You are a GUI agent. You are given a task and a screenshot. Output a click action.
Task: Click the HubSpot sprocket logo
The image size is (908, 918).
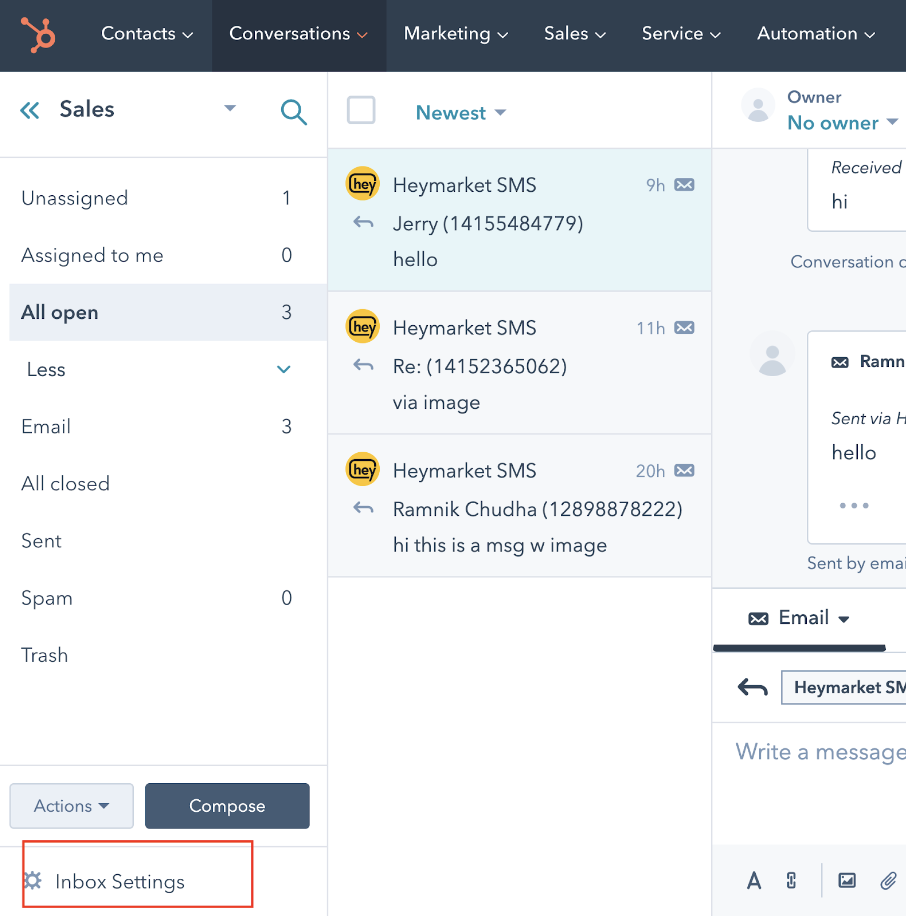(38, 34)
